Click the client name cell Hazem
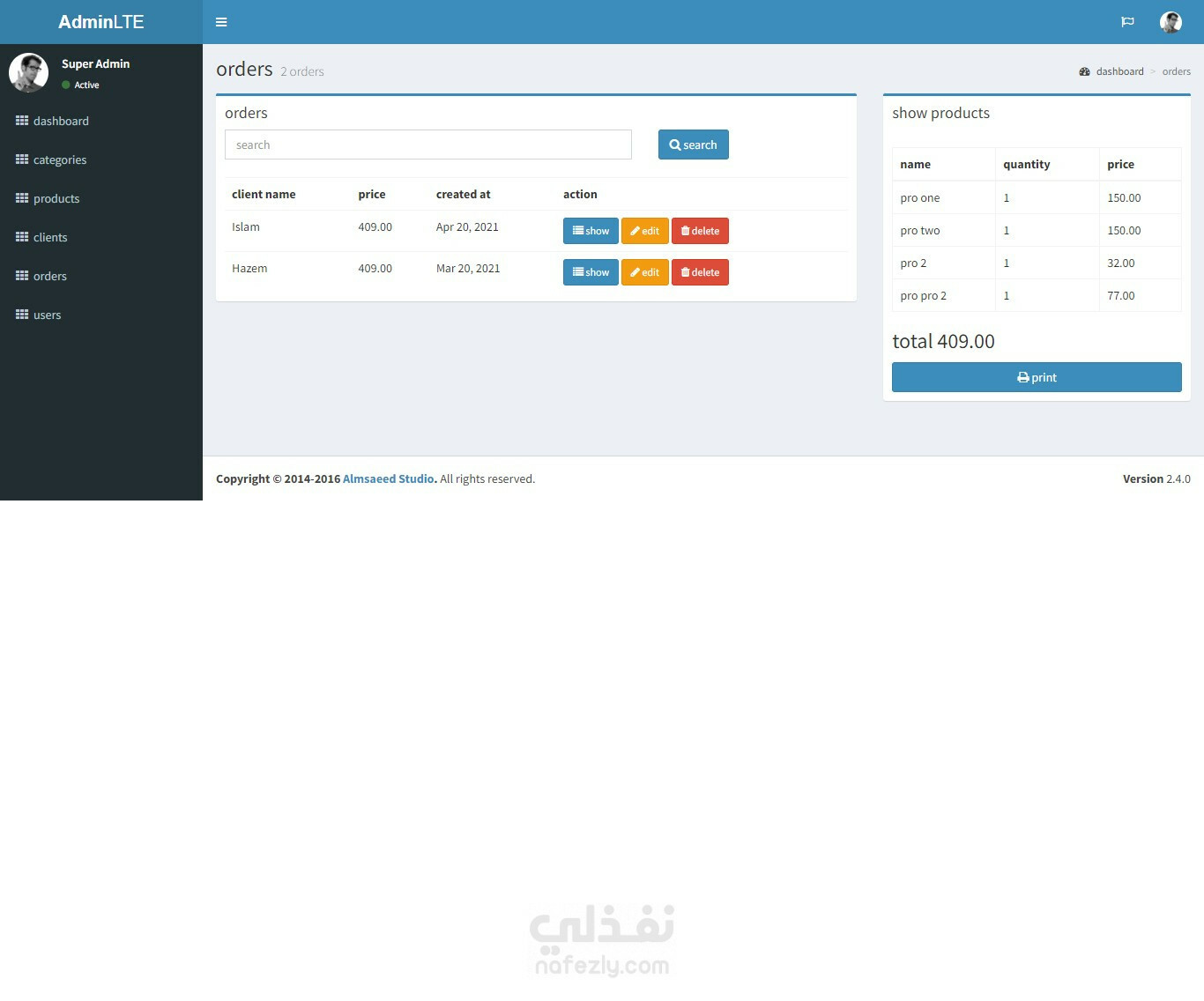 point(249,268)
